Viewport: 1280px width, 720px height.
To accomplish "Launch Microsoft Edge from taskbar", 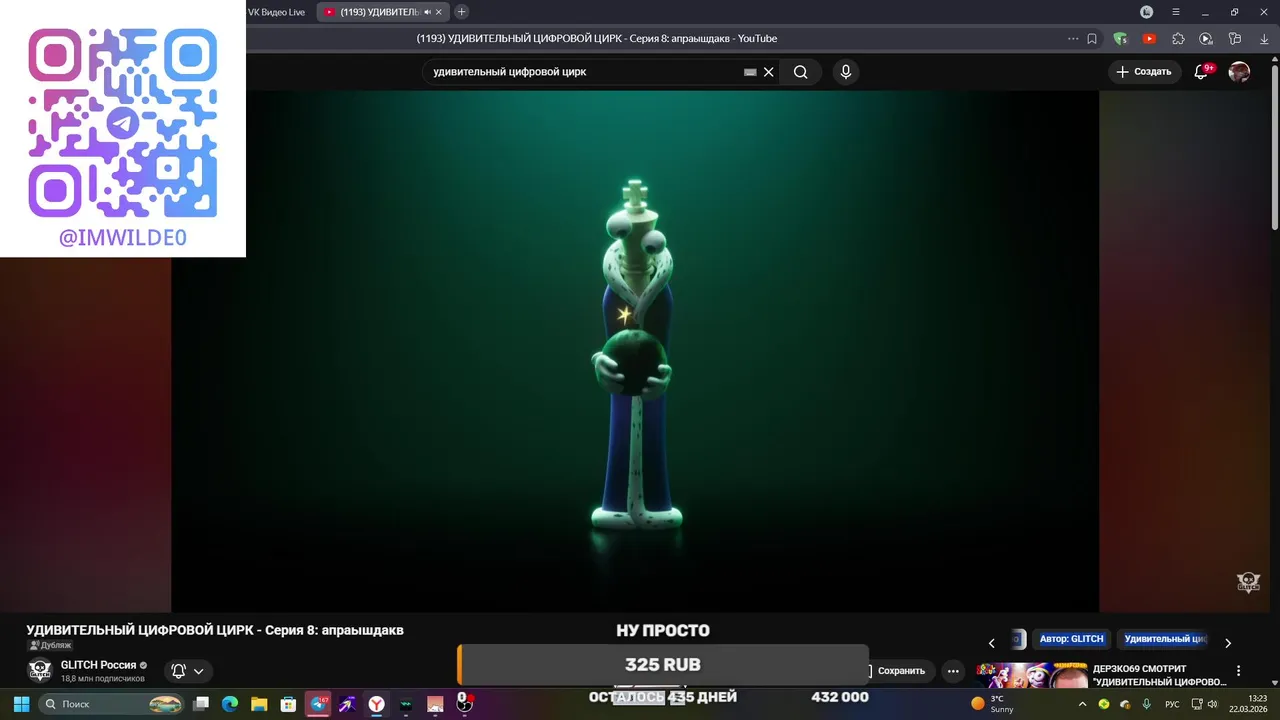I will pos(230,704).
